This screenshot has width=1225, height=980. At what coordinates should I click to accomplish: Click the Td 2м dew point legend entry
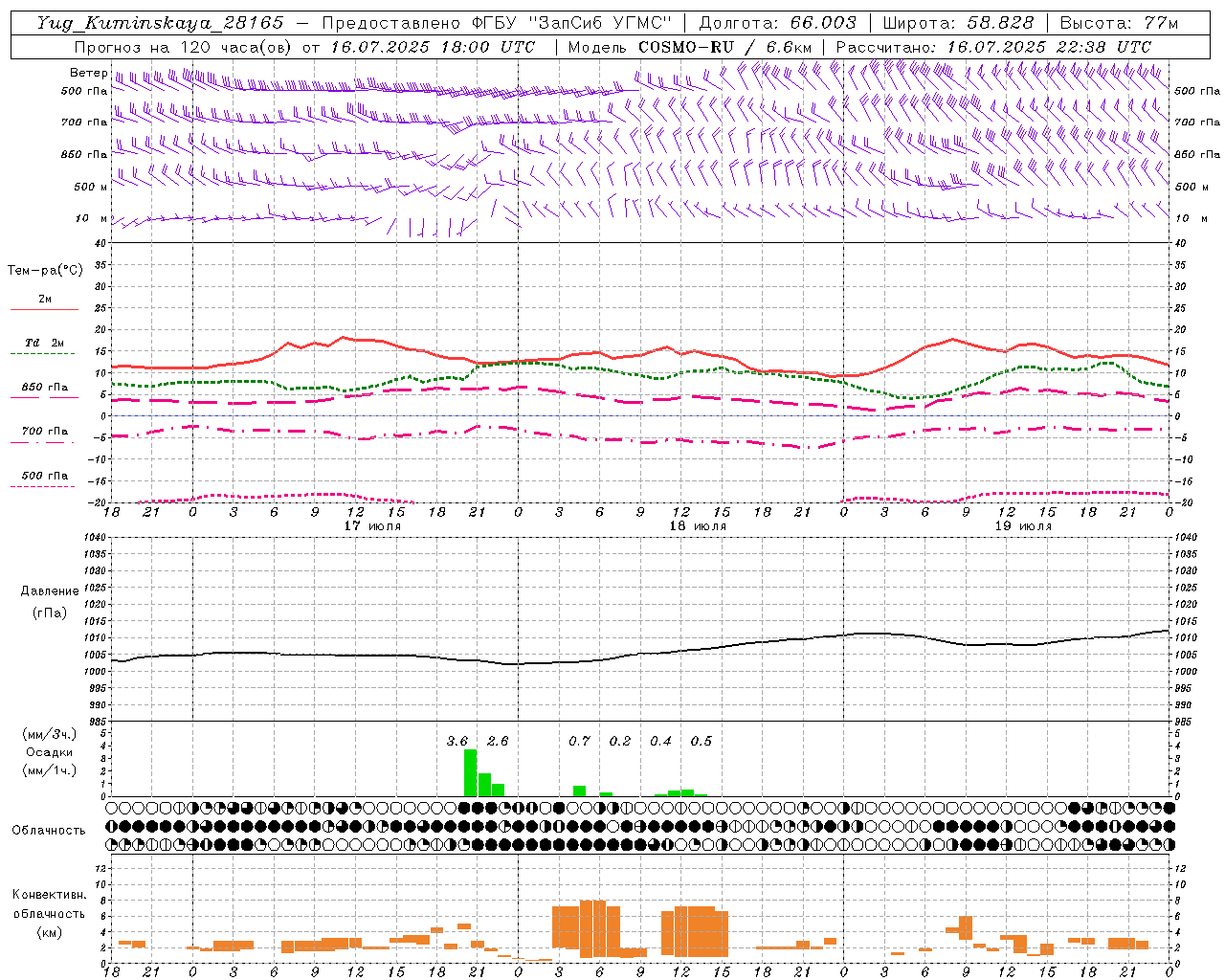[44, 343]
